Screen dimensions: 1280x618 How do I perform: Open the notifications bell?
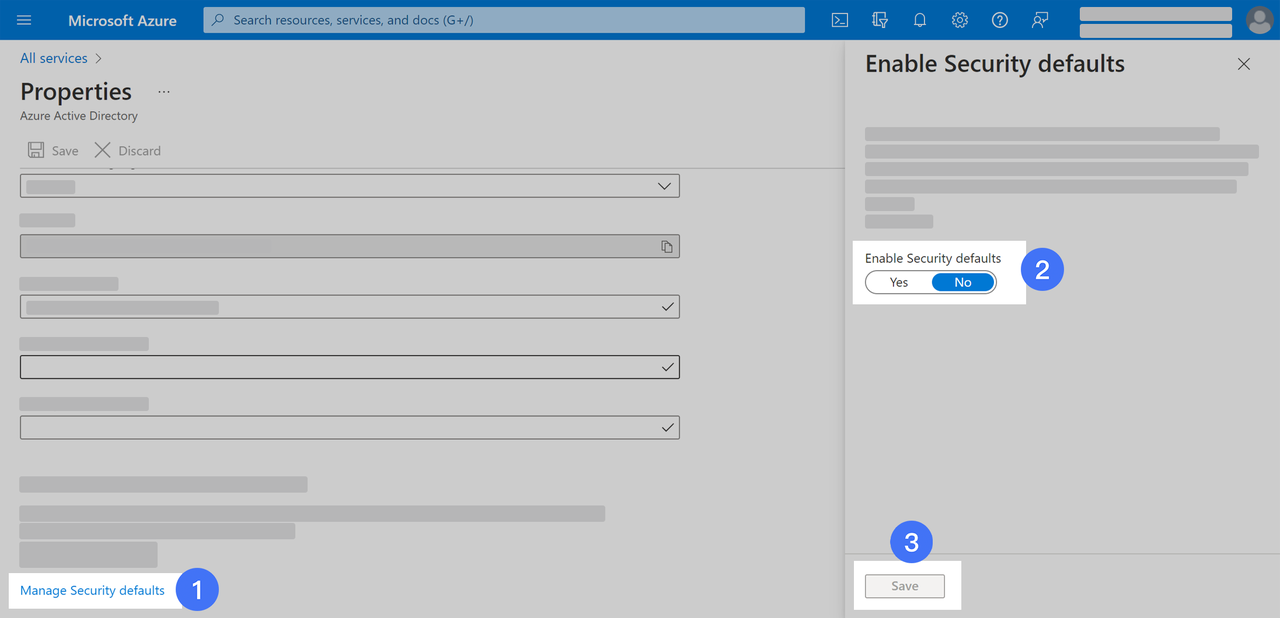click(920, 20)
